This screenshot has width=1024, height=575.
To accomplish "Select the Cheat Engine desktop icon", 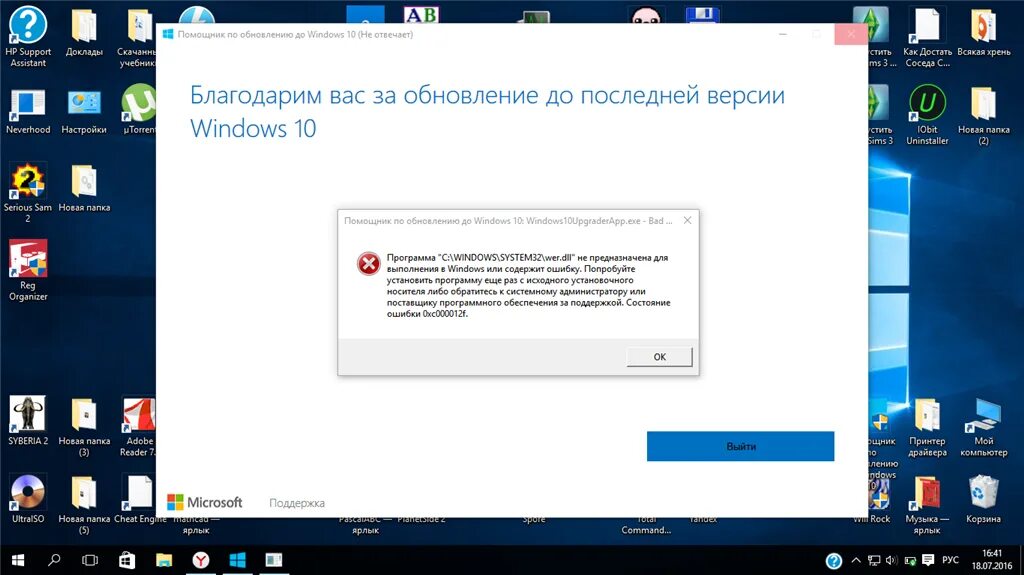I will coord(138,499).
